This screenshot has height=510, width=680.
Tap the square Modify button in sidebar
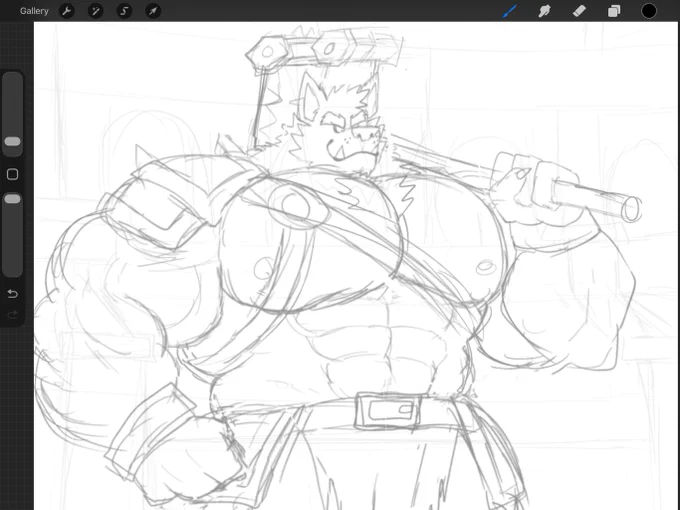(13, 174)
